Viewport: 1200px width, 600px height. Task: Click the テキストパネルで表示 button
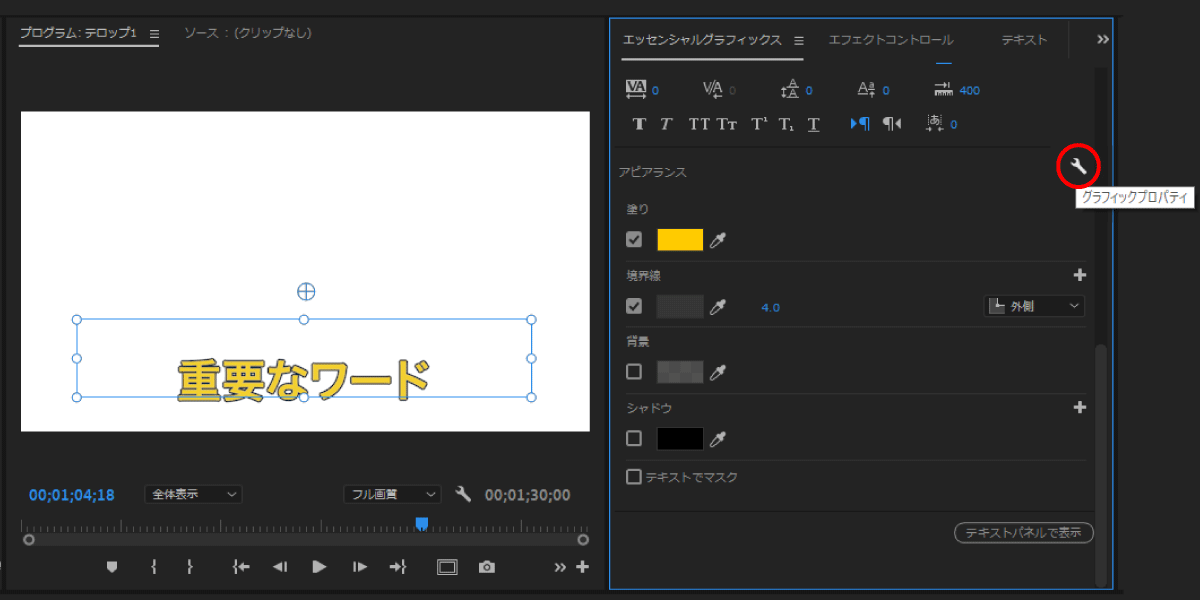click(x=1024, y=533)
